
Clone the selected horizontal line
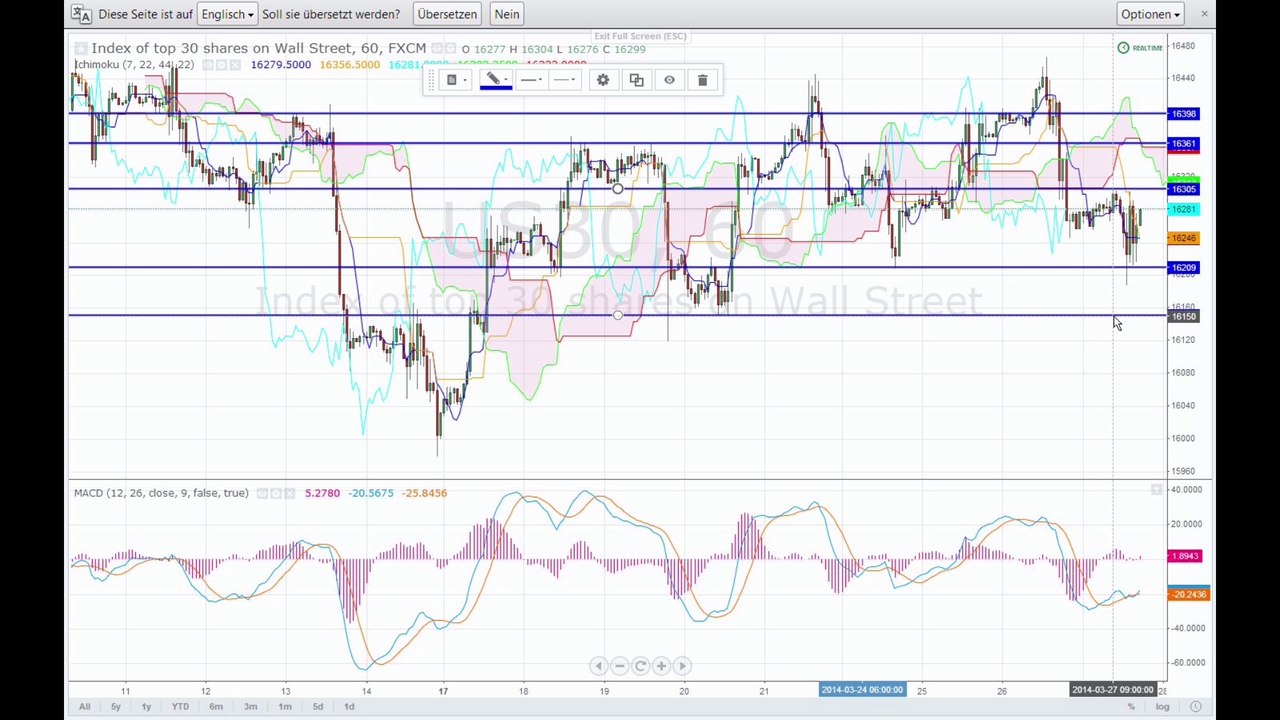tap(636, 80)
